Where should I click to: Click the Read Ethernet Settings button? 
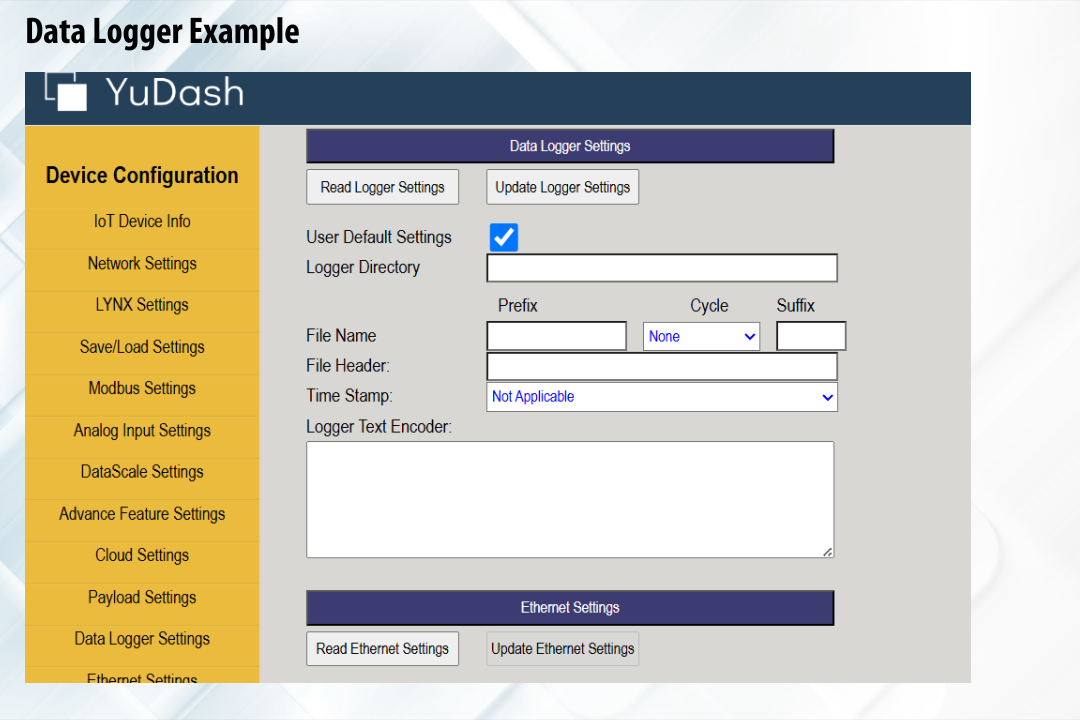382,648
